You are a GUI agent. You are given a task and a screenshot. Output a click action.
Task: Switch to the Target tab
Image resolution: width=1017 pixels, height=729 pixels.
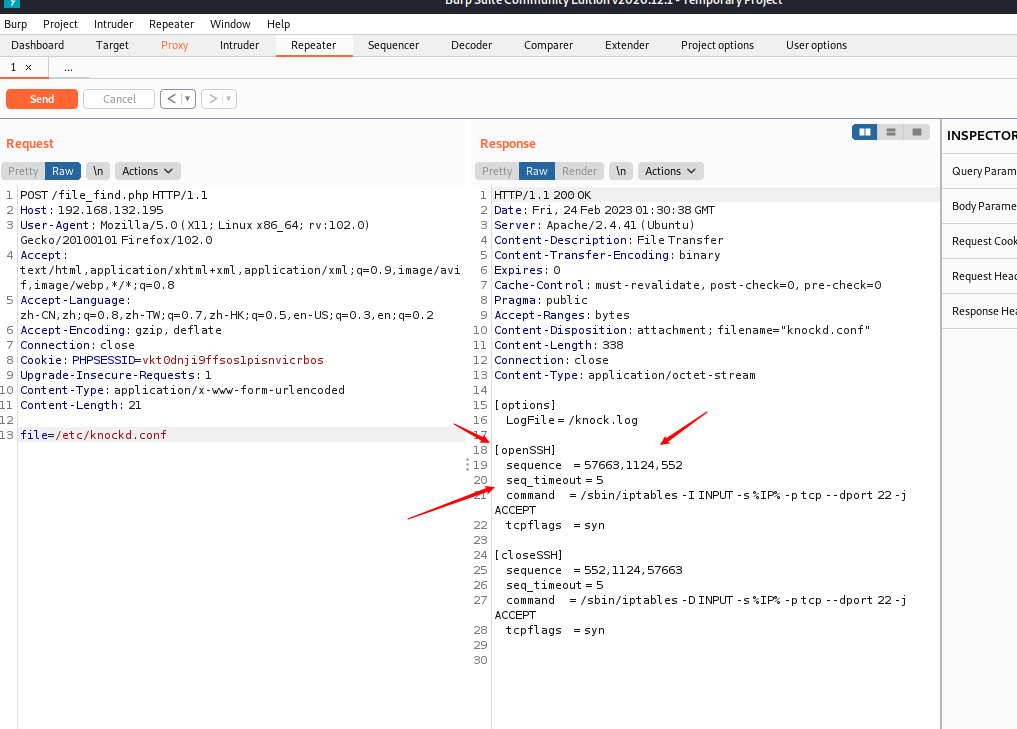pyautogui.click(x=112, y=45)
